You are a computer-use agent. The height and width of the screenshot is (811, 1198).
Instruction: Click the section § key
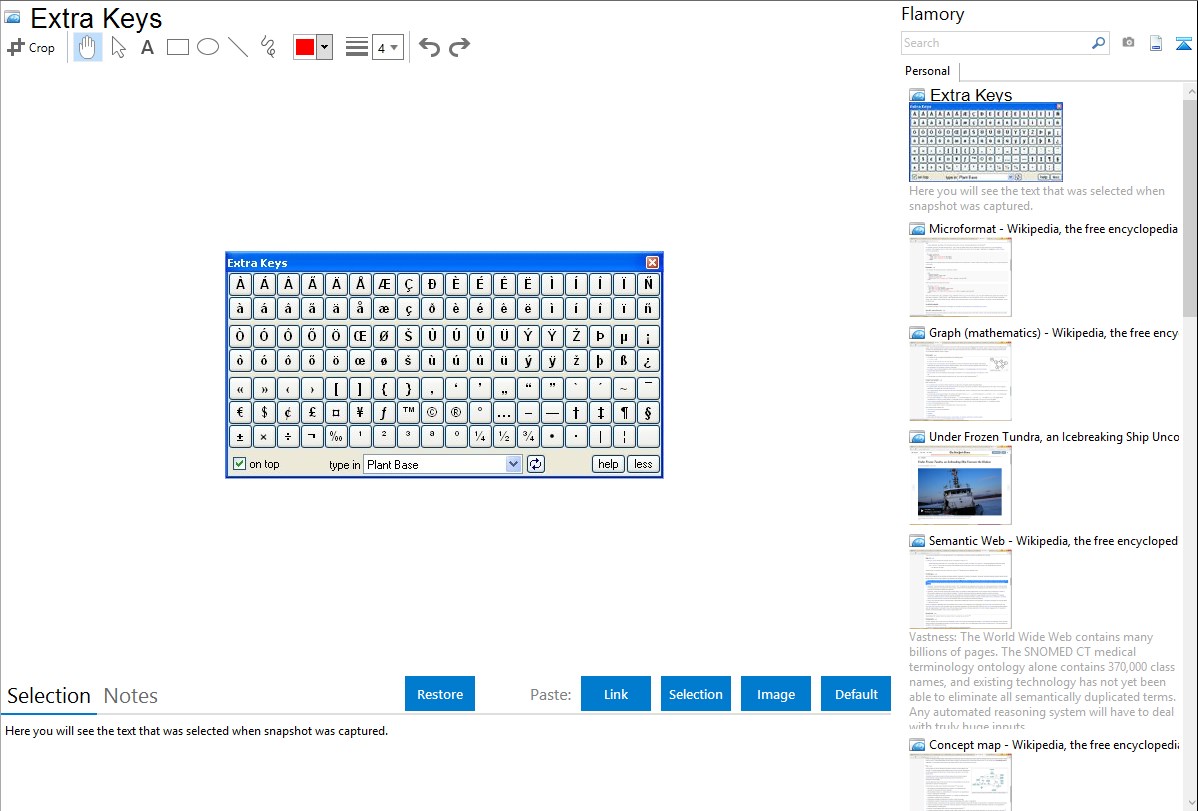pyautogui.click(x=648, y=413)
